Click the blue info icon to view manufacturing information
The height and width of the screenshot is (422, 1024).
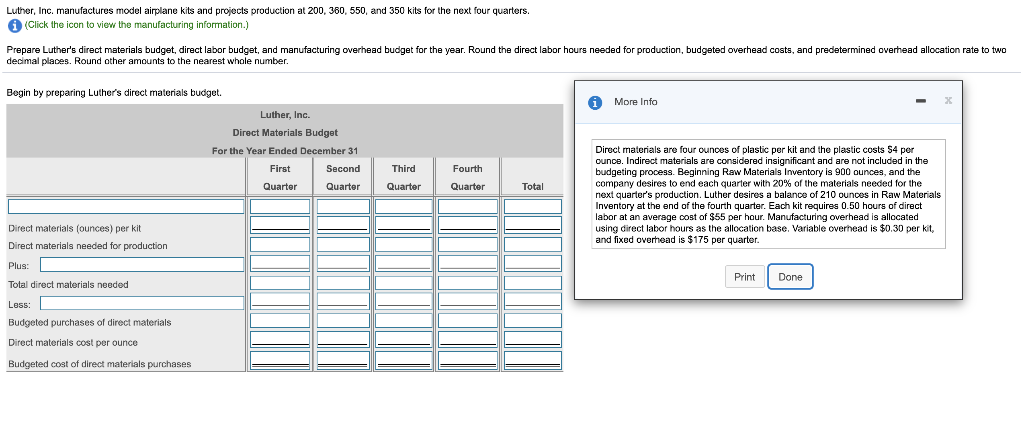click(x=14, y=26)
